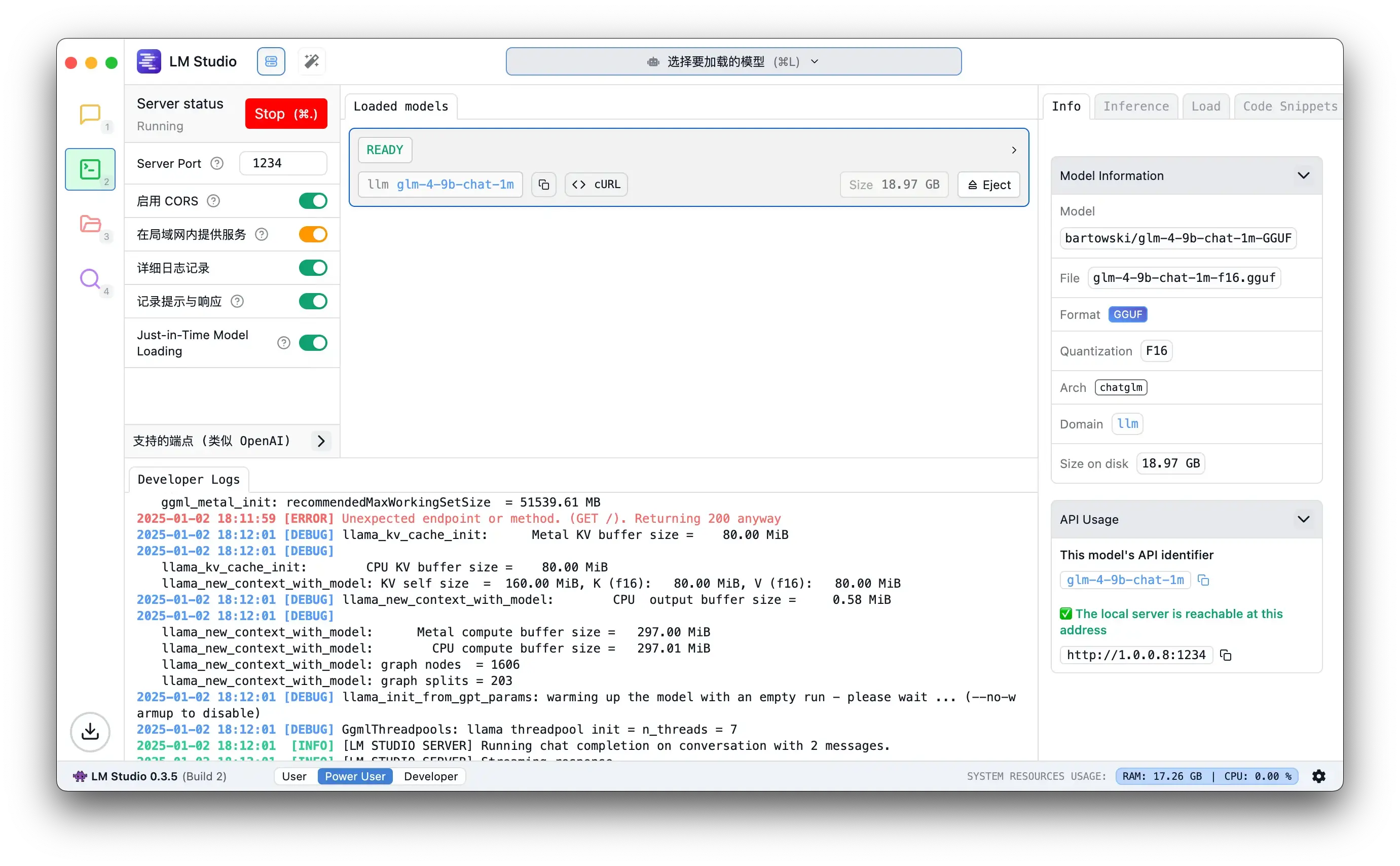Image resolution: width=1400 pixels, height=866 pixels.
Task: Click the downloads icon at bottom left
Action: (x=90, y=732)
